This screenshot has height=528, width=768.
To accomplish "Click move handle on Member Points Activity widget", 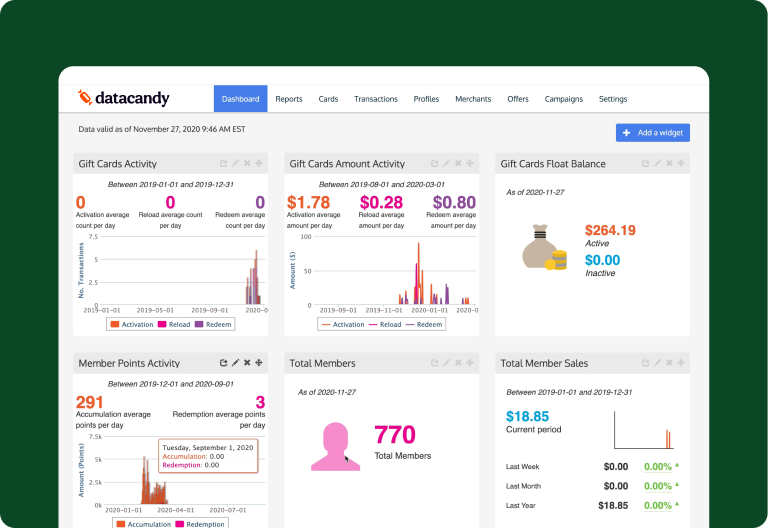I will 259,363.
